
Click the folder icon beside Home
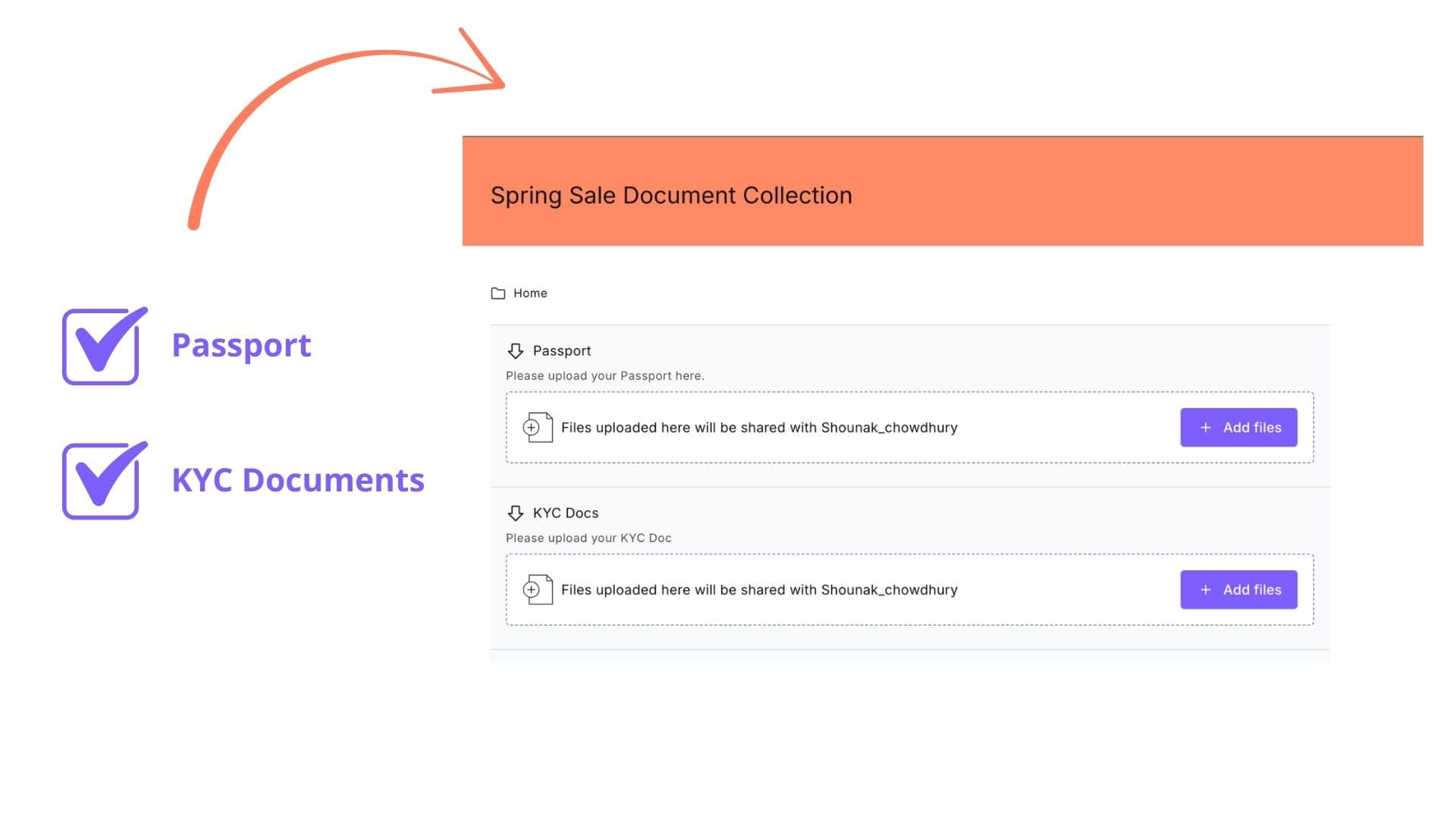(x=498, y=293)
